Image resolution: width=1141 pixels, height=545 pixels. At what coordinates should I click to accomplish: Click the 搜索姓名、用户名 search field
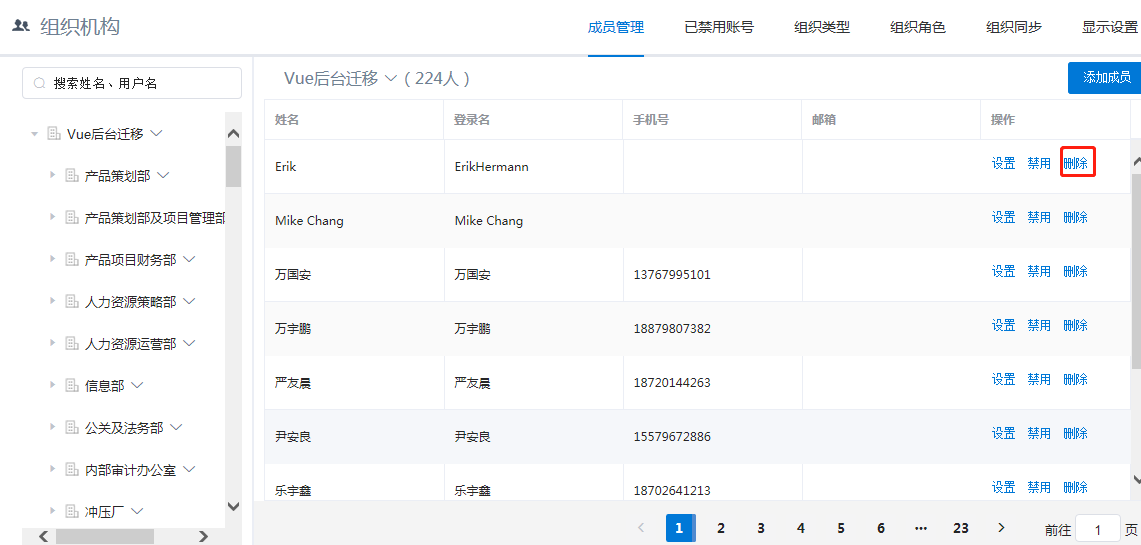[x=132, y=83]
